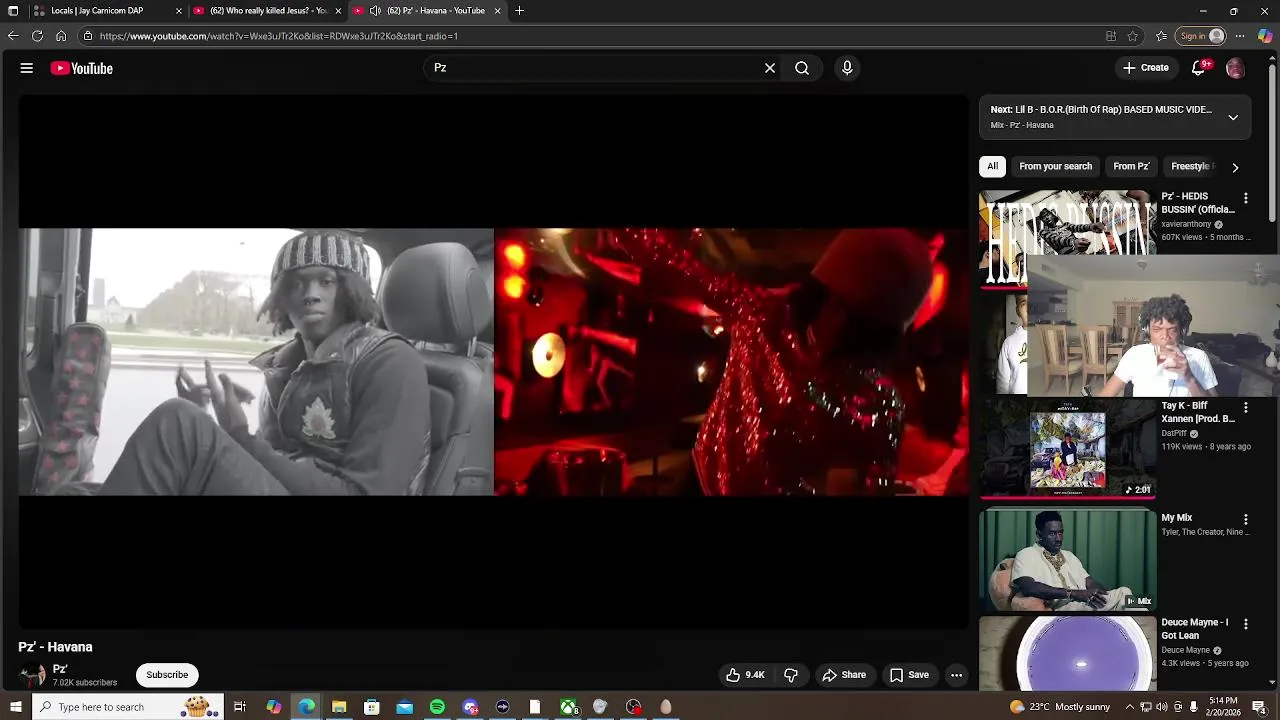The image size is (1280, 720).
Task: Open the Windows Start menu
Action: (x=15, y=707)
